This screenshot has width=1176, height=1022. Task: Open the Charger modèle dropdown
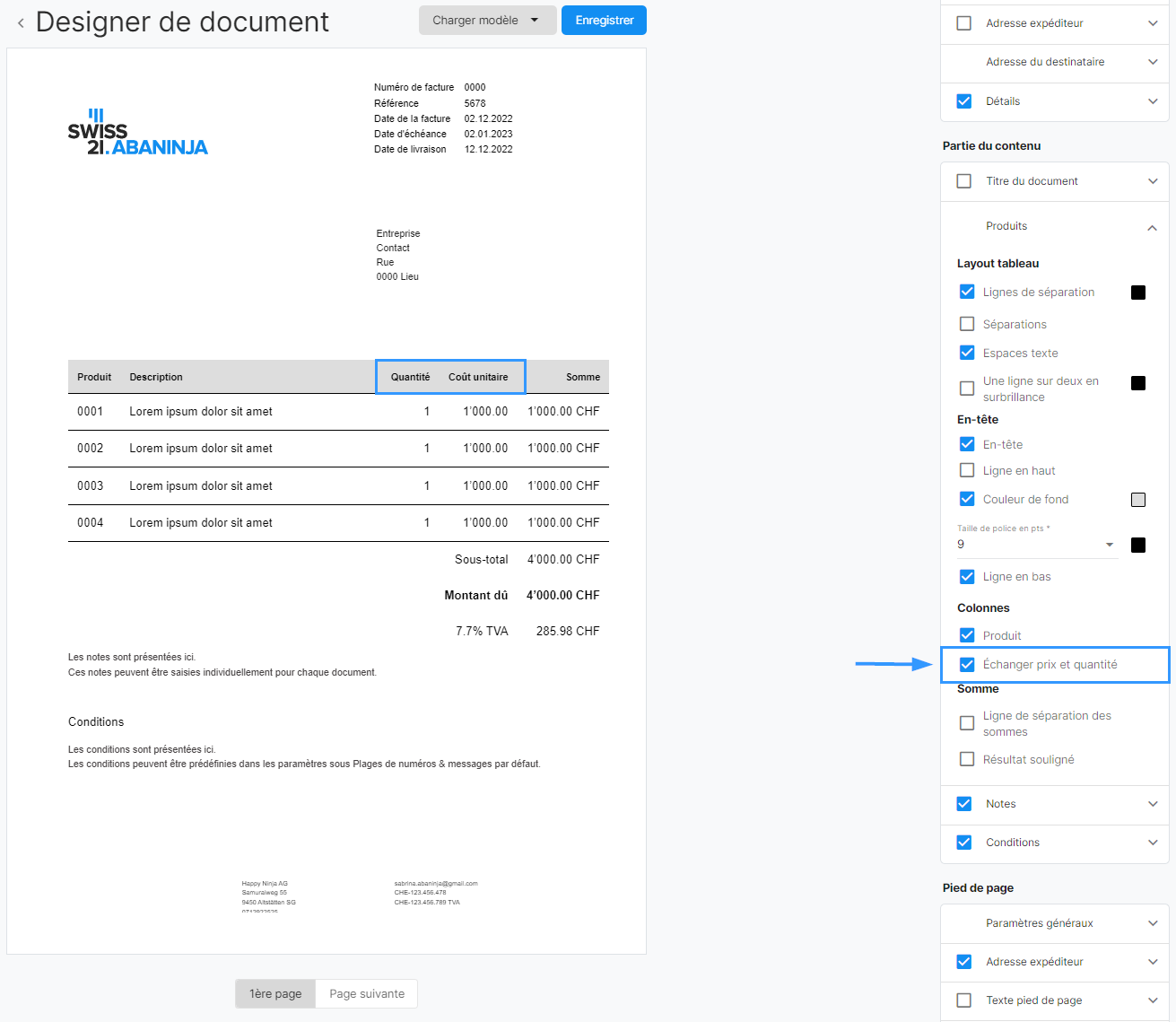pos(486,21)
